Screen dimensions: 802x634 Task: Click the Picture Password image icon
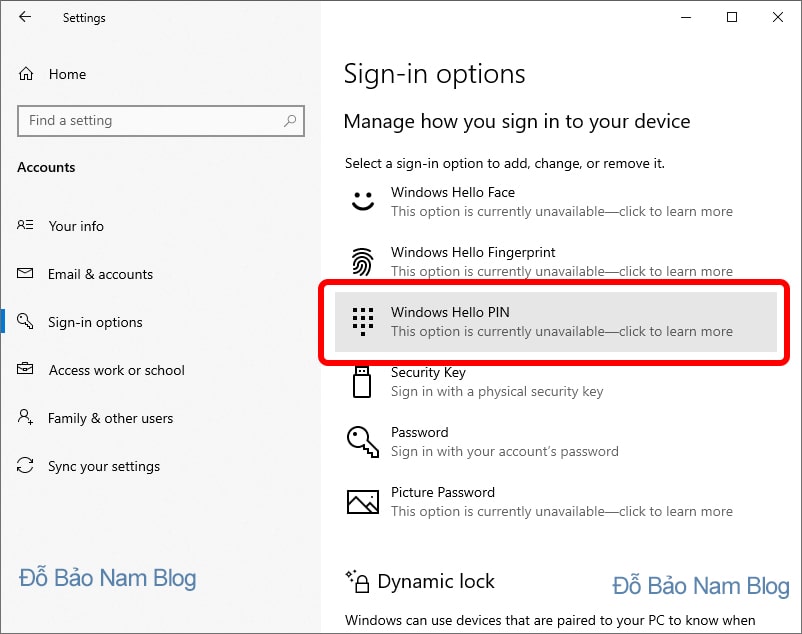click(x=363, y=502)
